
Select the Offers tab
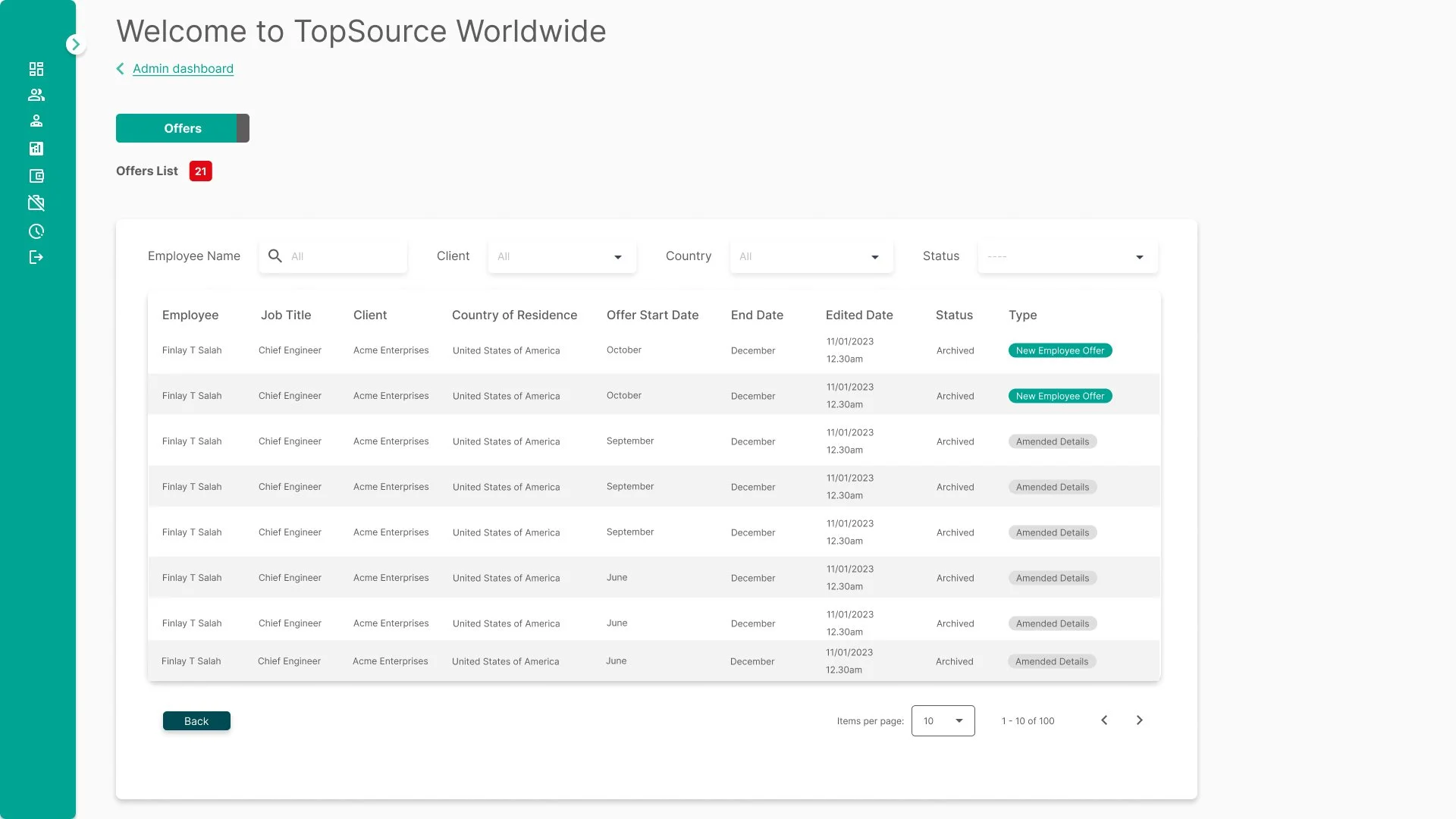click(182, 129)
